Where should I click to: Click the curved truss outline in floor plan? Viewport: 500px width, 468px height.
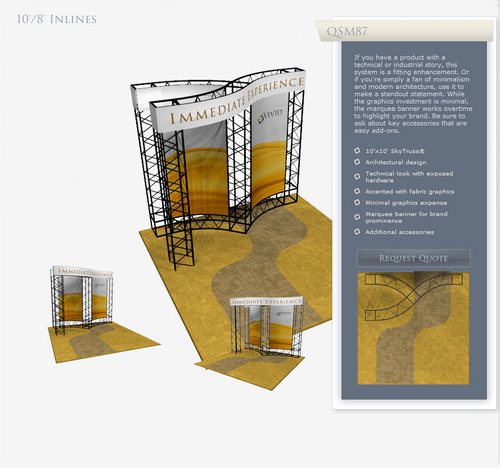(x=413, y=298)
